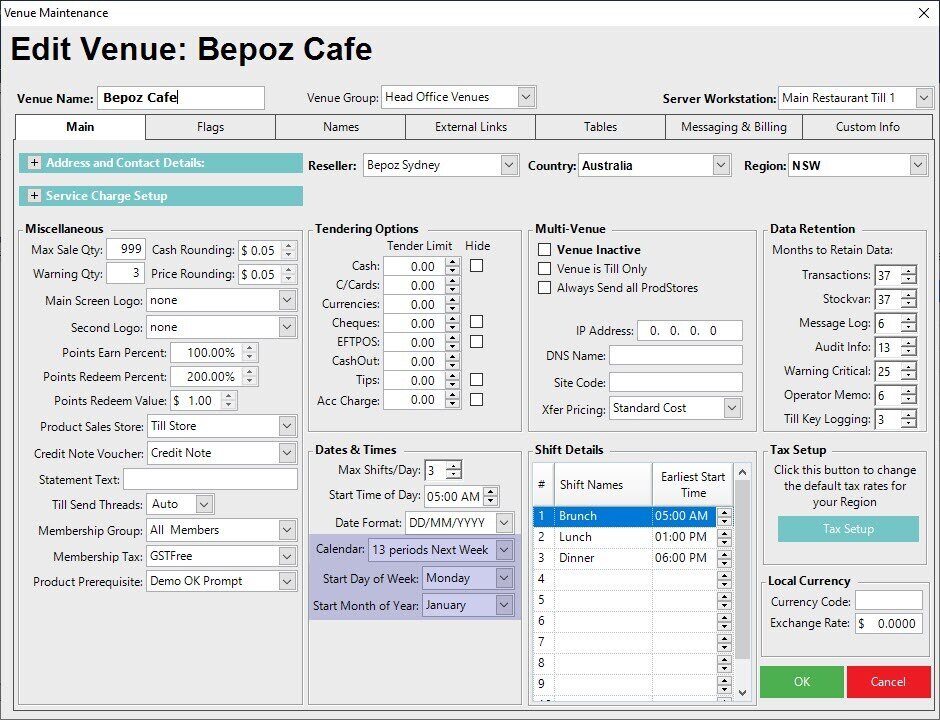Decrease the Audit Info months
The height and width of the screenshot is (720, 940).
coord(908,351)
